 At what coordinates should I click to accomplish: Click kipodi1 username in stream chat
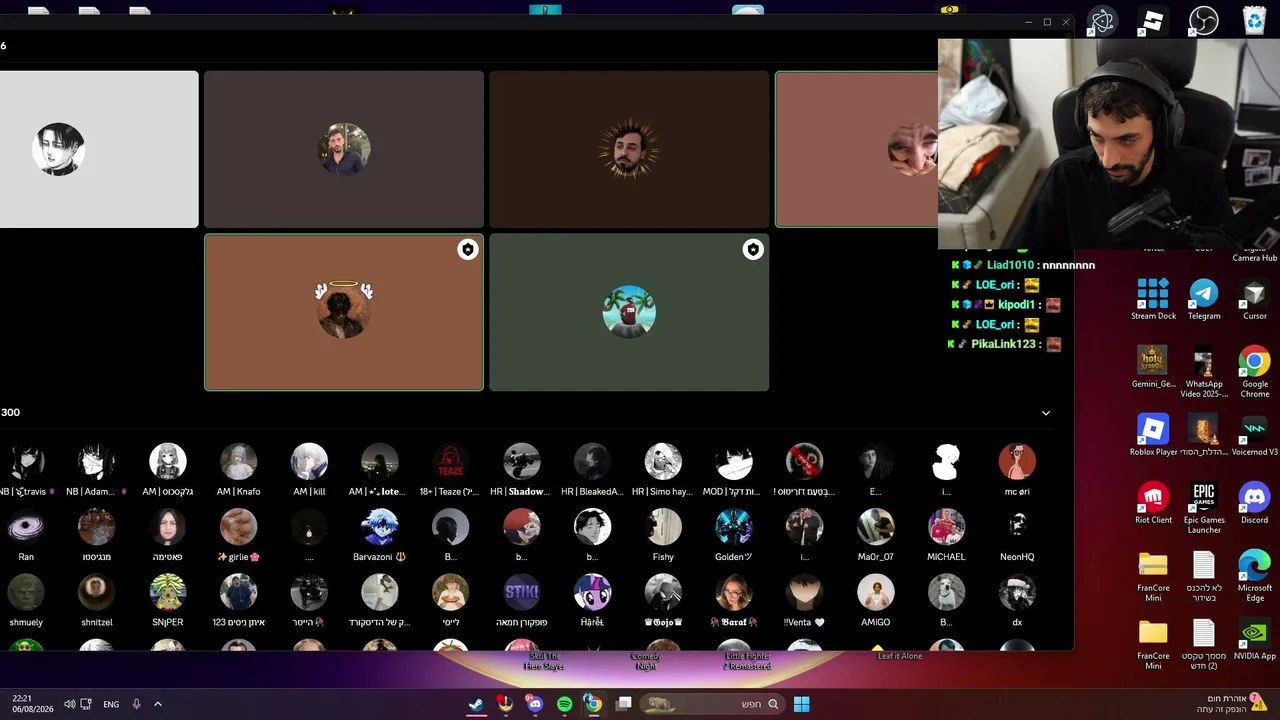1017,304
